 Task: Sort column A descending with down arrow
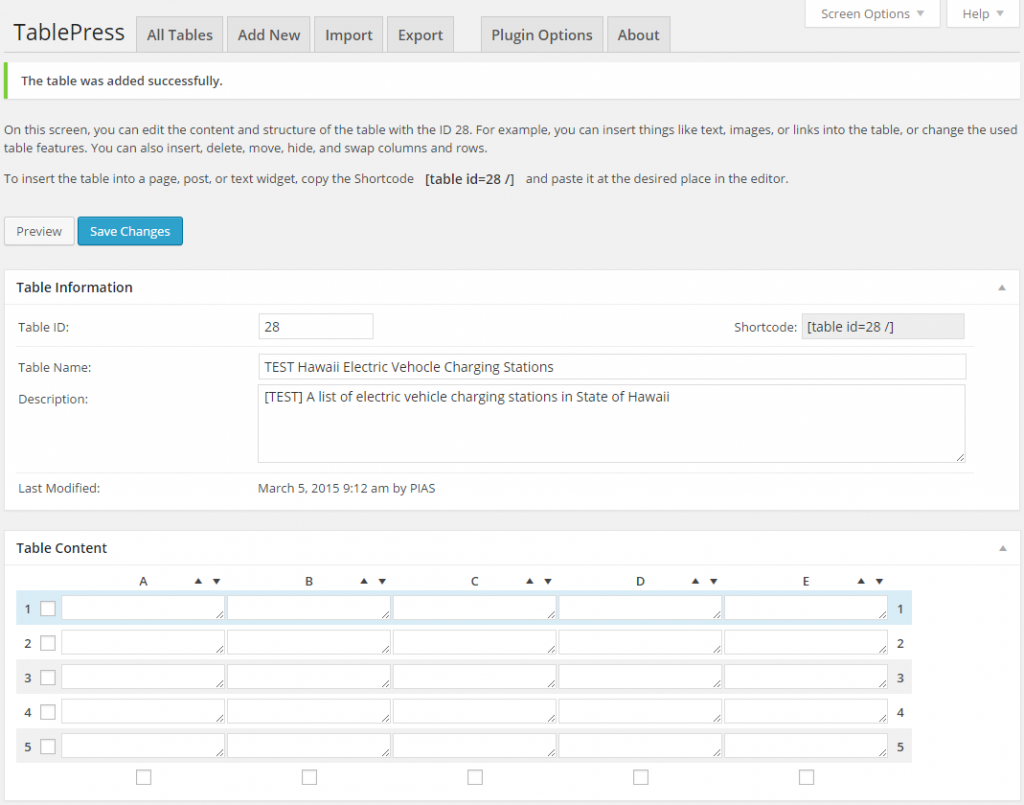point(216,581)
